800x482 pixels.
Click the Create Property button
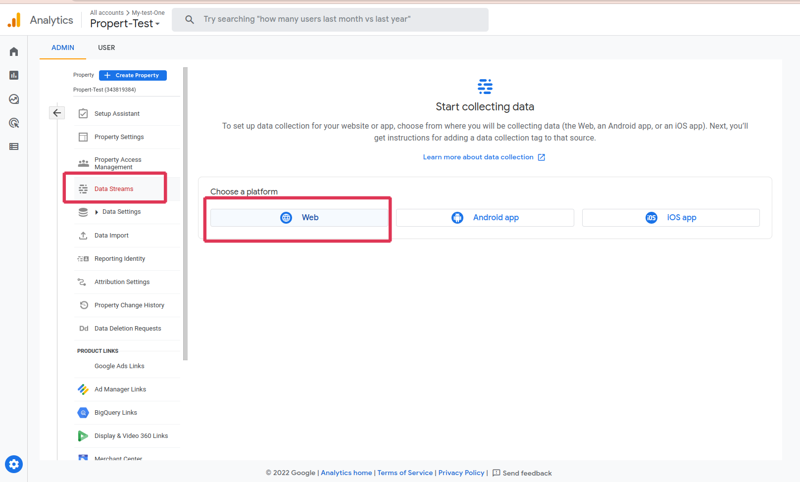pyautogui.click(x=133, y=75)
